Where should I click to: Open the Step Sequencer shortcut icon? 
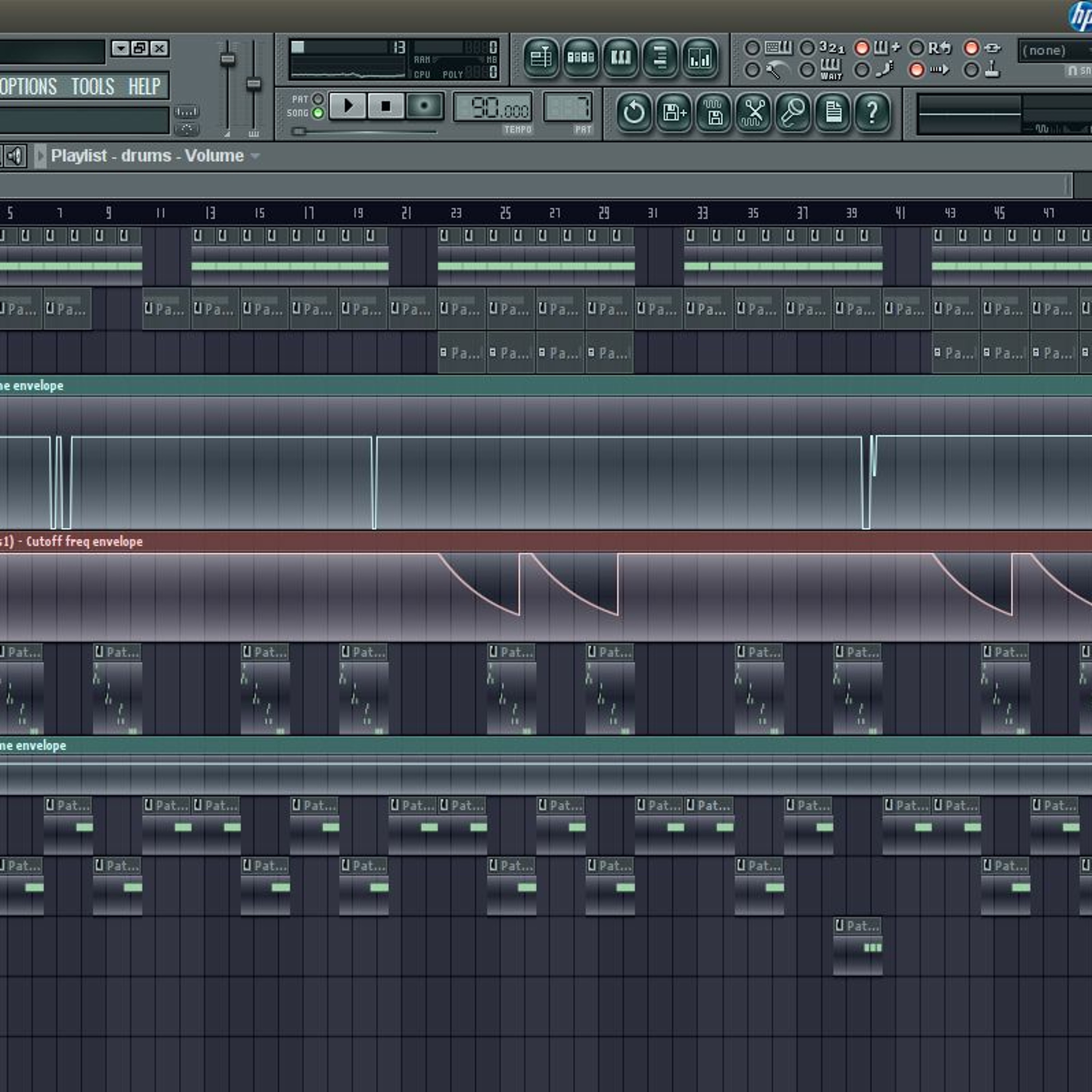coord(581,58)
